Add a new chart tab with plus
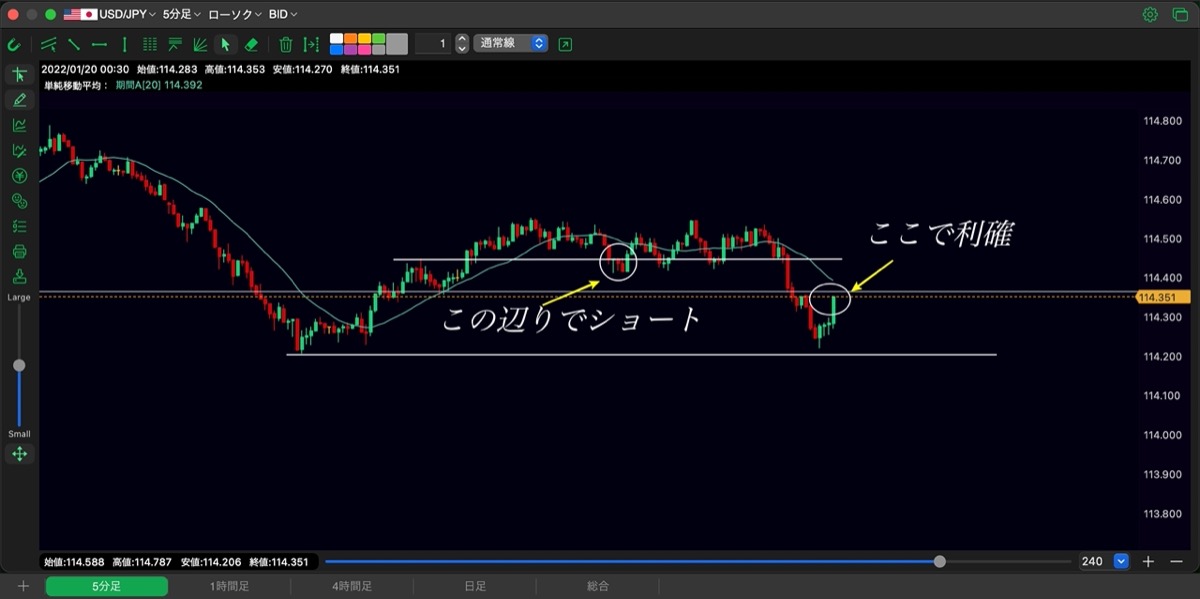Screen dimensions: 1200x599 (x=23, y=586)
